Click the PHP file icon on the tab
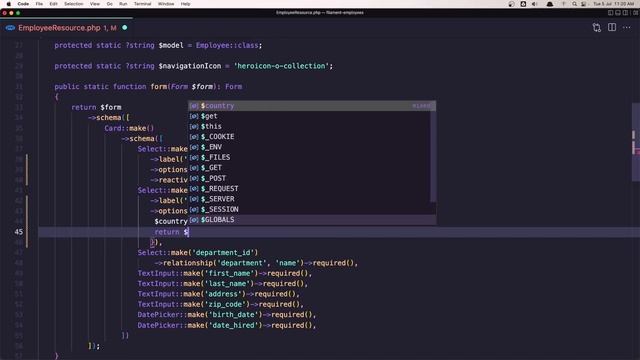Screen dimensions: 640x360 (x=10, y=28)
